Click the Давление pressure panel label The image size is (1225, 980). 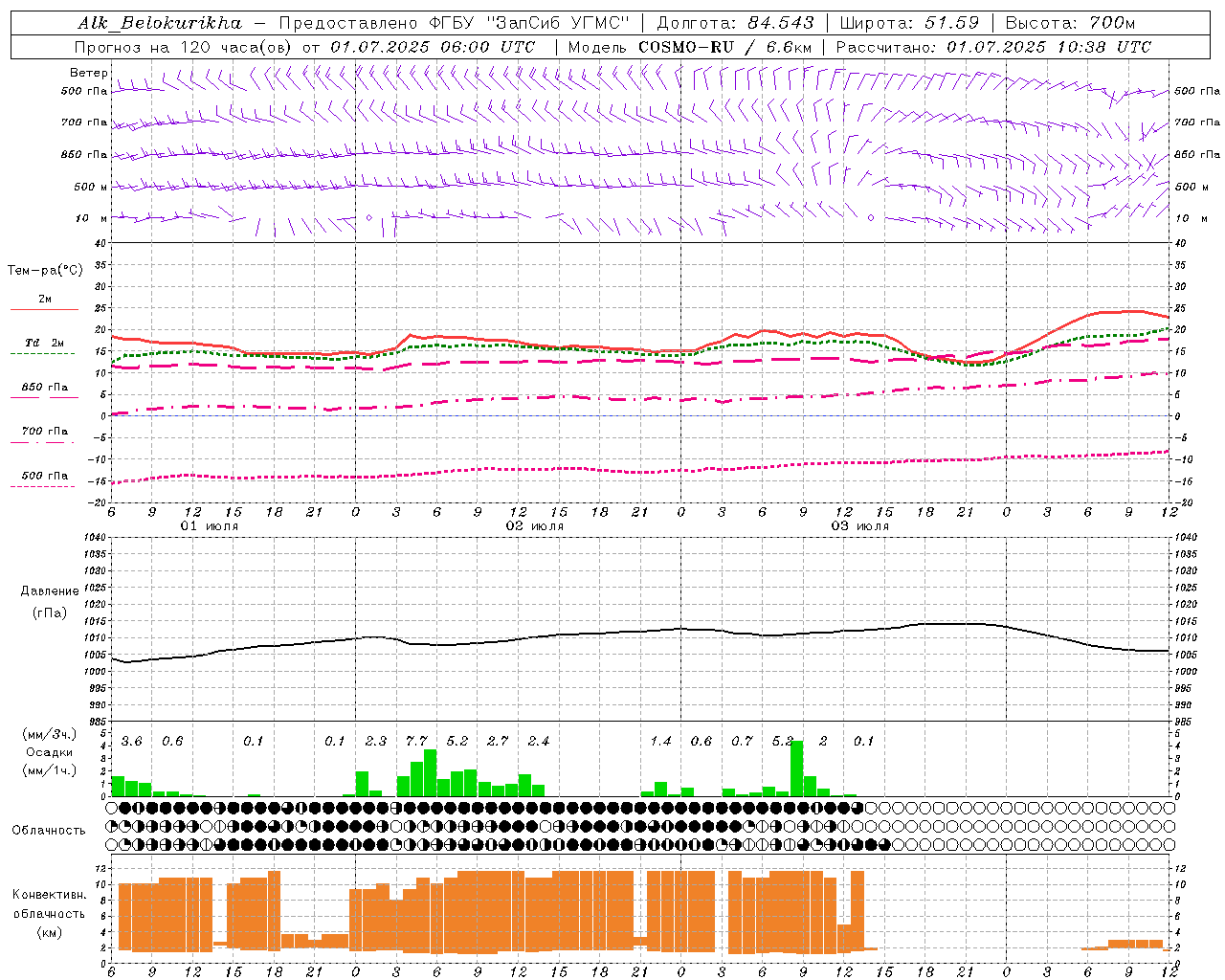pyautogui.click(x=50, y=591)
